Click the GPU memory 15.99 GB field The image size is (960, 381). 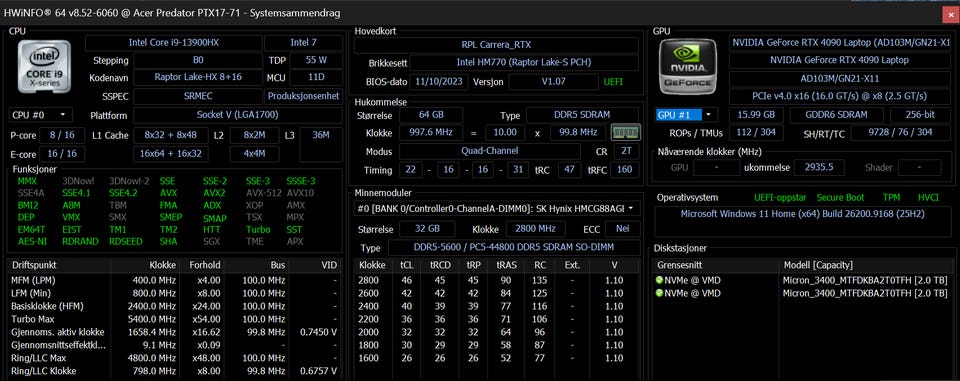coord(757,115)
